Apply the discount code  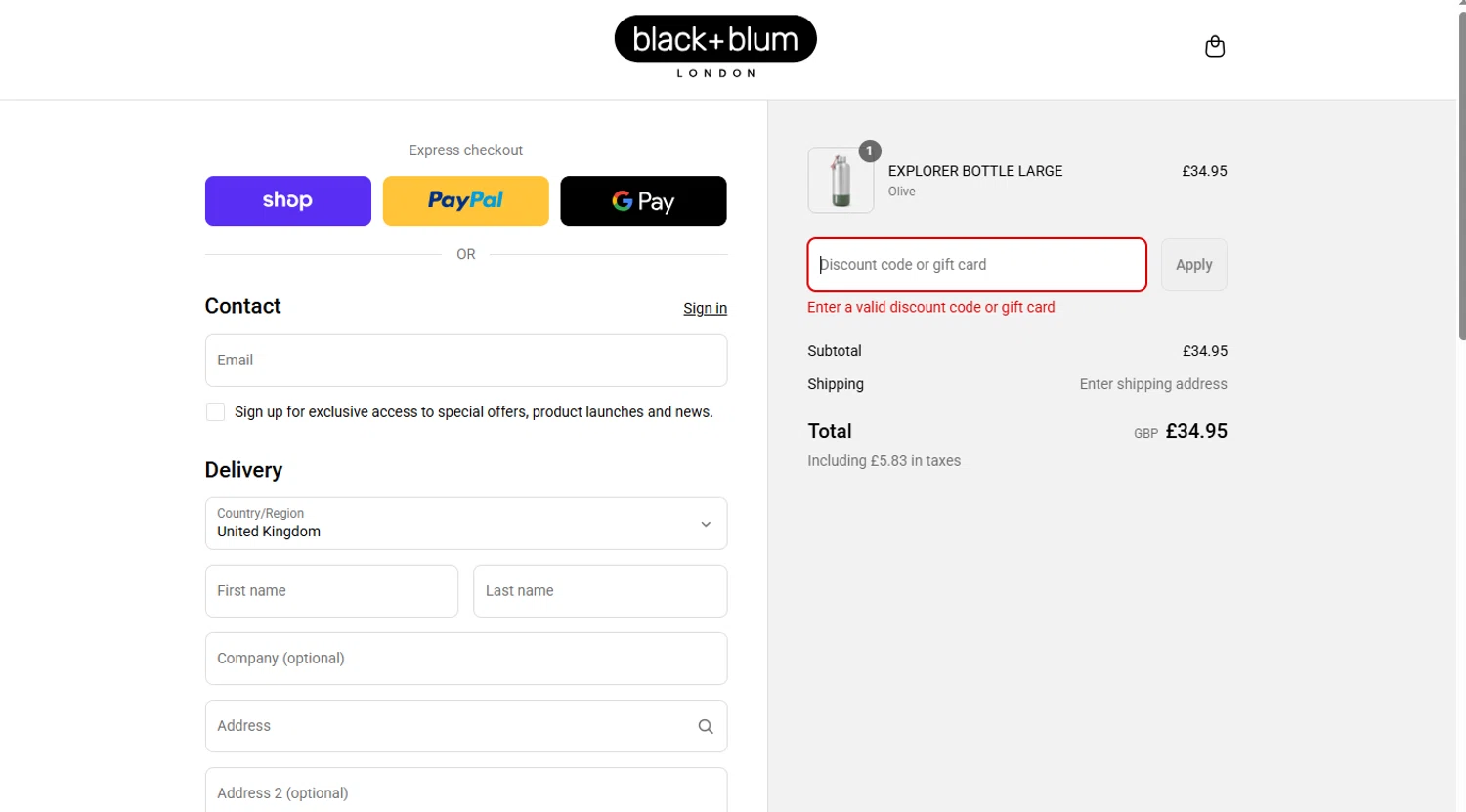[1193, 265]
